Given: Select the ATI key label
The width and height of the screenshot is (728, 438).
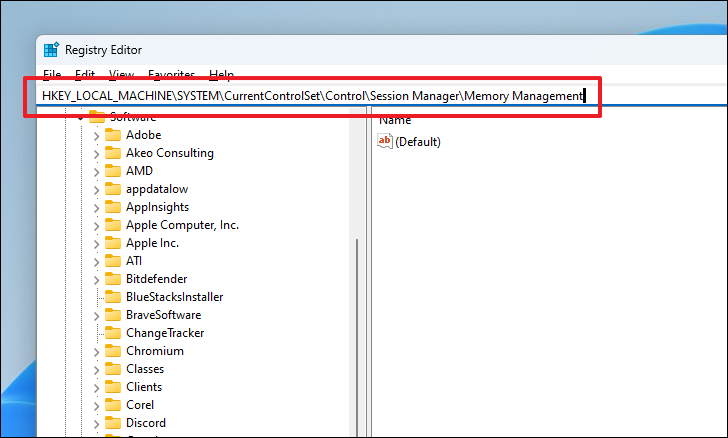Looking at the screenshot, I should tap(134, 261).
